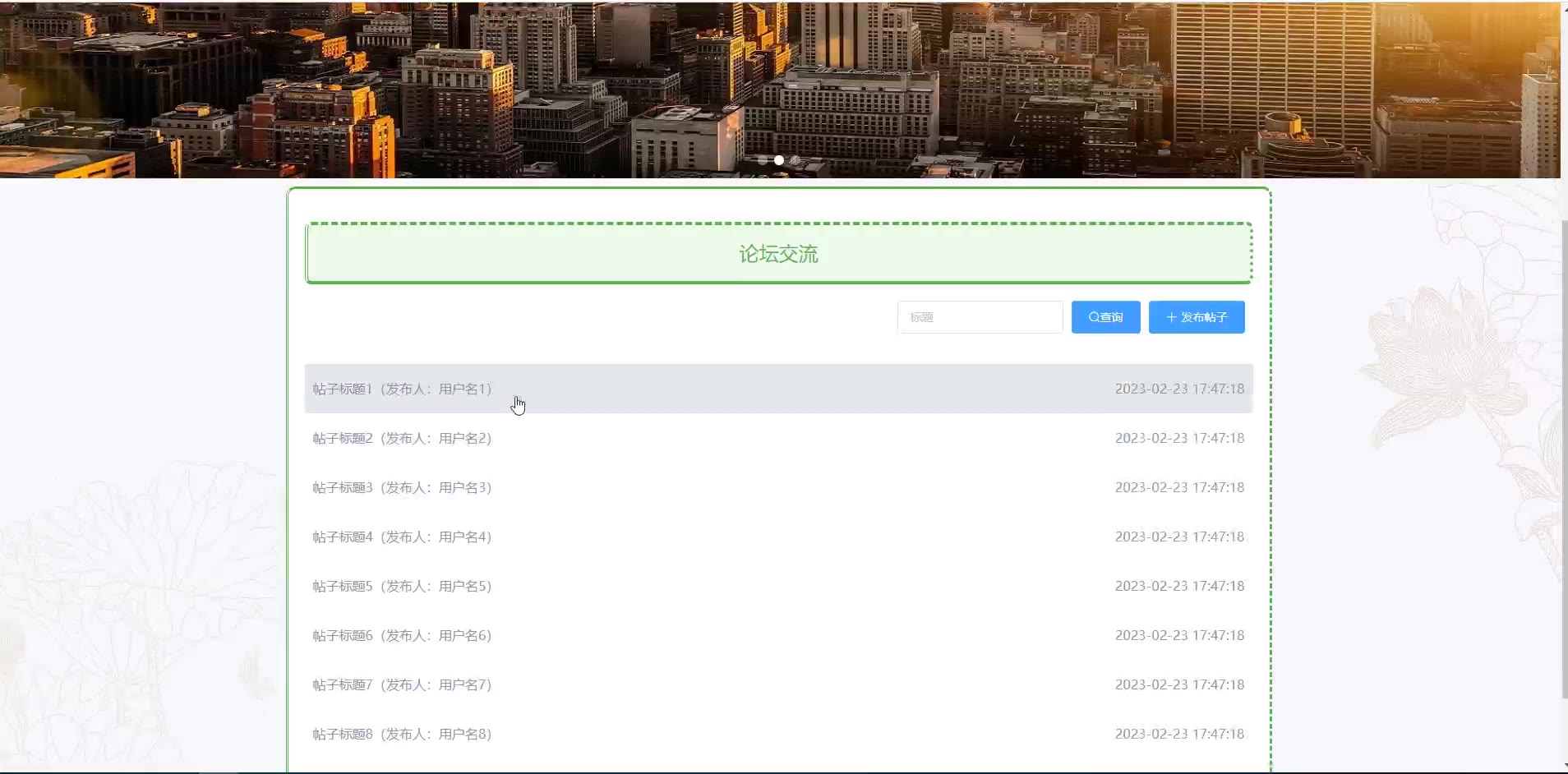Select the middle carousel indicator dot
1568x774 pixels.
779,160
